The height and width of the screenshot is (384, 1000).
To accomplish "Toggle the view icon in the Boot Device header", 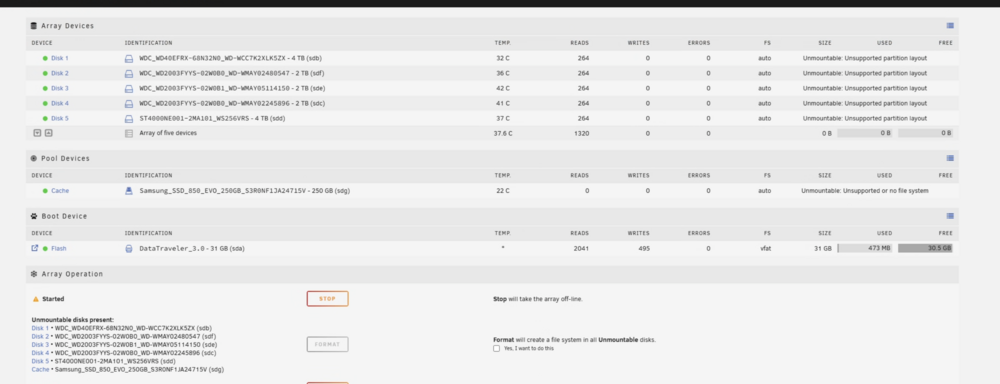I will pos(950,216).
